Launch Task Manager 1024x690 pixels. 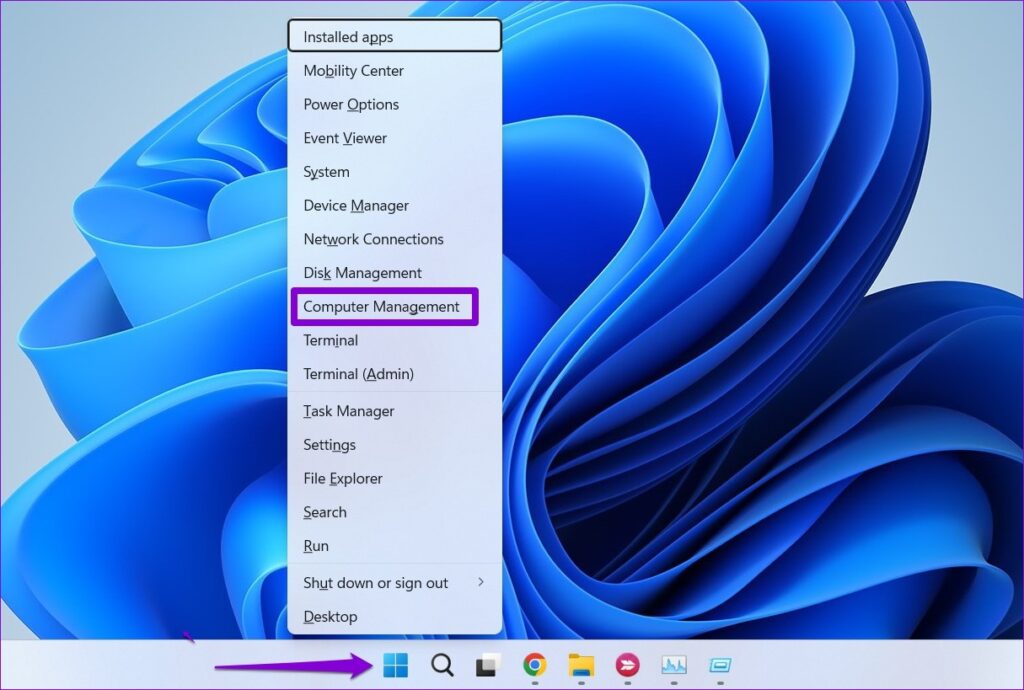click(348, 411)
